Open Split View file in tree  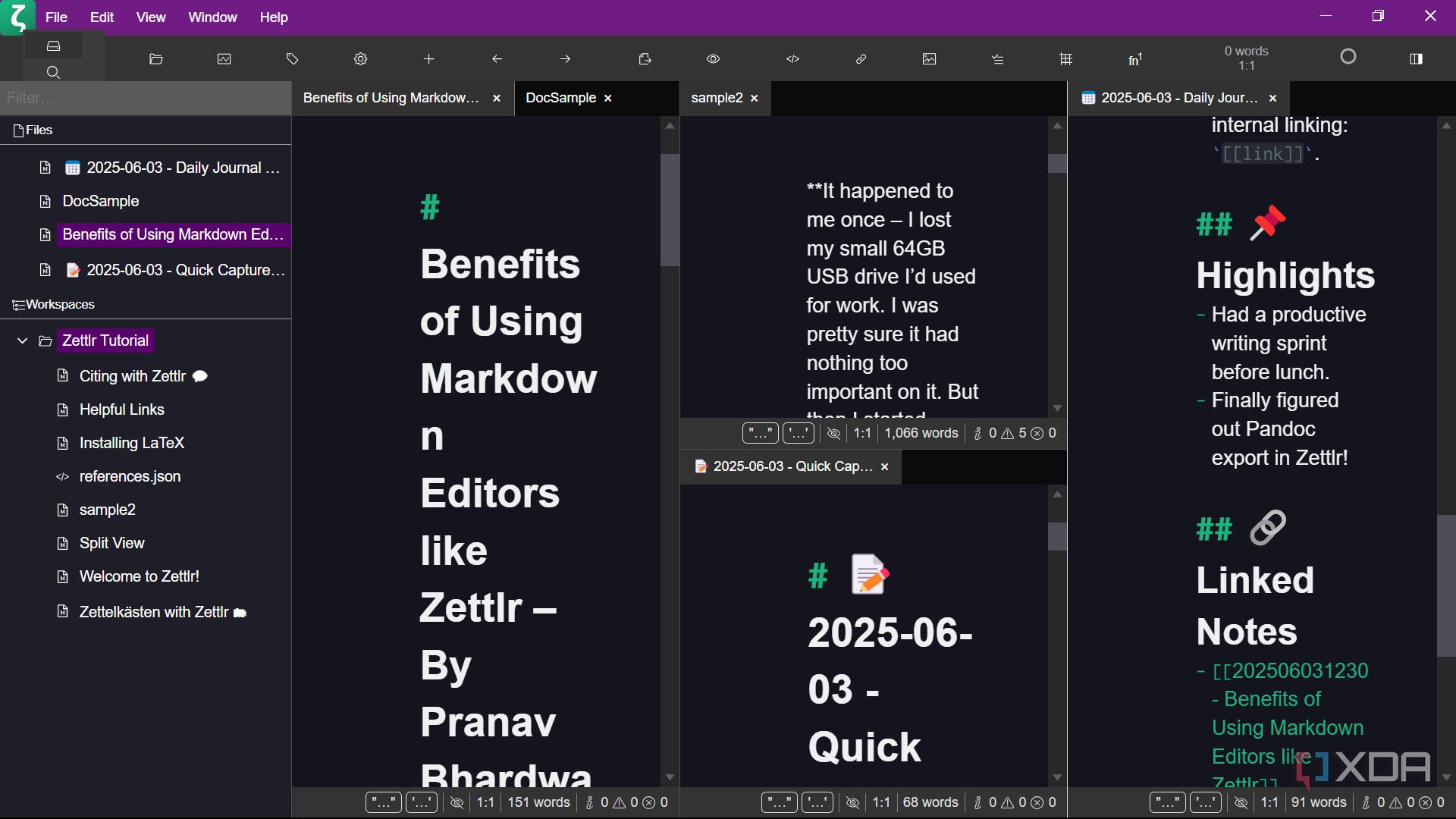click(x=111, y=543)
